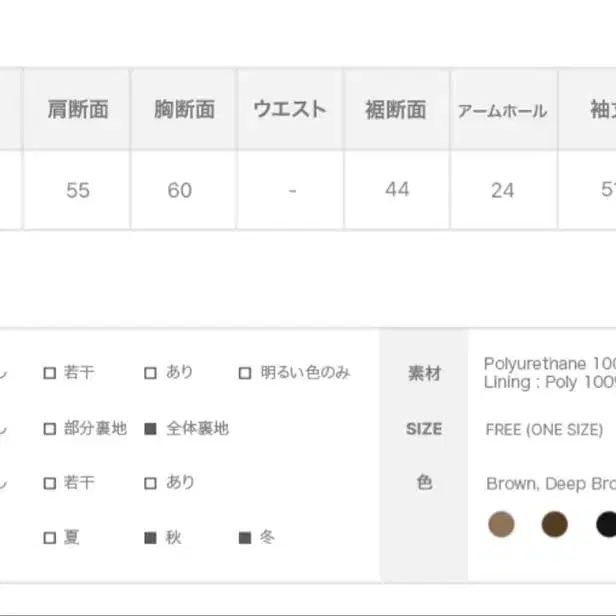The image size is (616, 616).
Task: Click the アームホール column header
Action: pos(502,110)
